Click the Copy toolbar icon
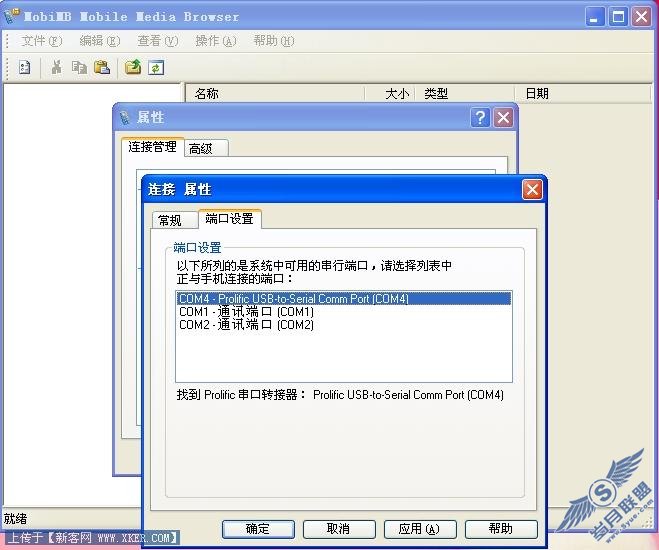The height and width of the screenshot is (550, 659). coord(79,67)
